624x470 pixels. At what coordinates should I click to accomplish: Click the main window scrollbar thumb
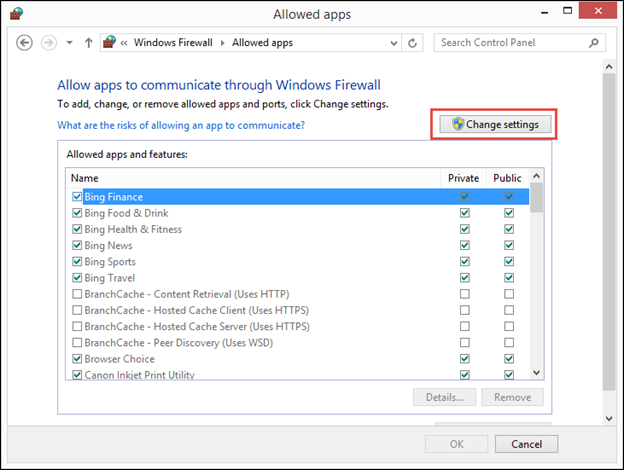click(x=609, y=232)
